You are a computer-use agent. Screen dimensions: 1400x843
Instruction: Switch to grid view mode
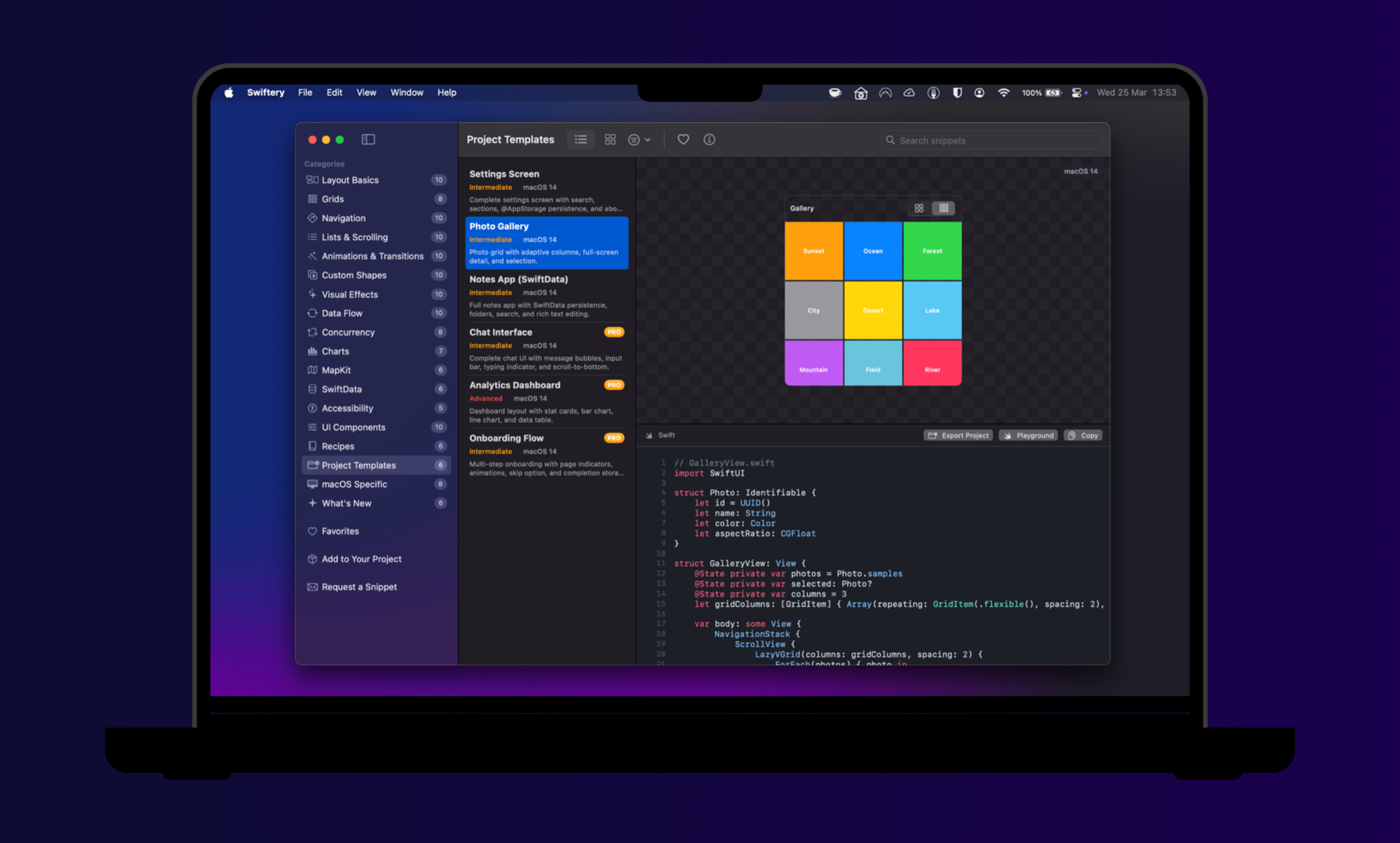pyautogui.click(x=610, y=139)
